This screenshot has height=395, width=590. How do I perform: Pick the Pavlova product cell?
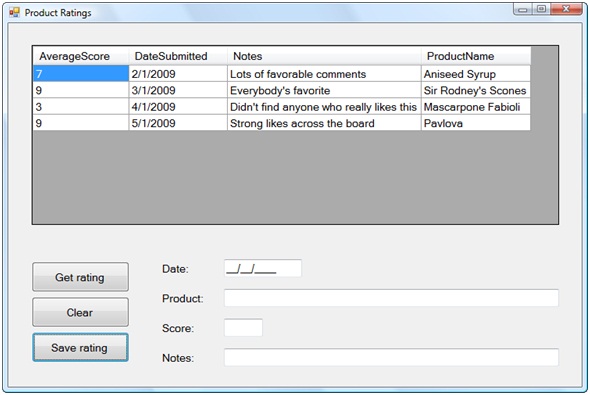(x=476, y=123)
